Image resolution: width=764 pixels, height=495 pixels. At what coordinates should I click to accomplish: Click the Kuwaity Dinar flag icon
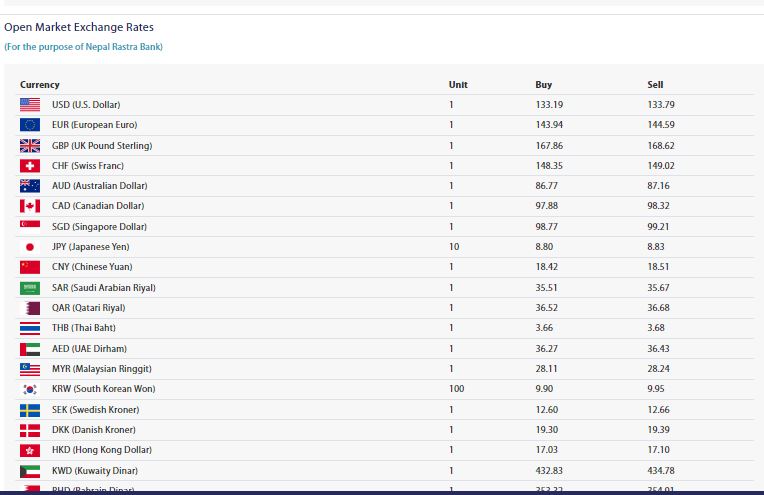coord(30,471)
